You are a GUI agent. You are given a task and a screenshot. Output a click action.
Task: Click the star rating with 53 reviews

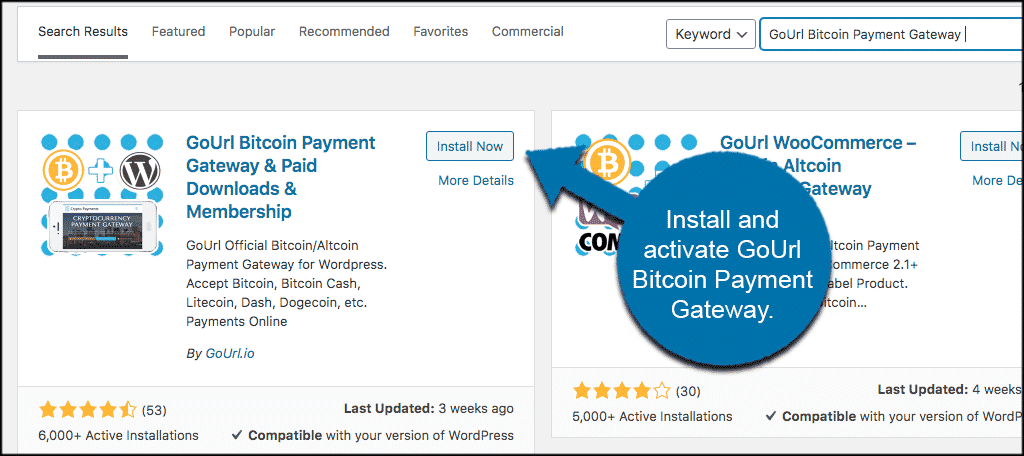tap(88, 410)
